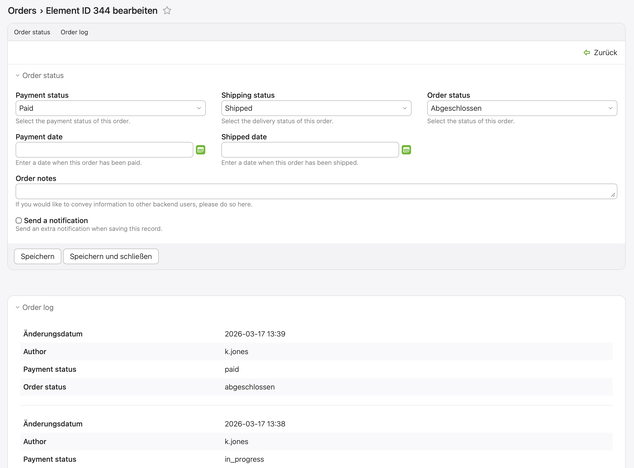Enable the Send a notification checkbox
Image resolution: width=634 pixels, height=468 pixels.
pos(18,221)
